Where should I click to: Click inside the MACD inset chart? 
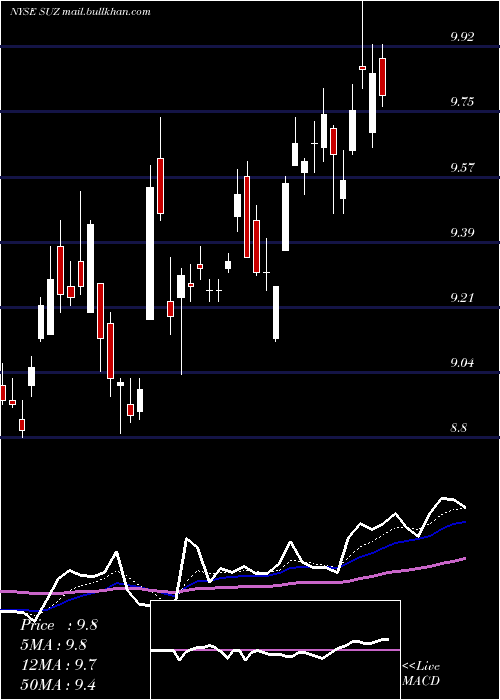coord(275,650)
